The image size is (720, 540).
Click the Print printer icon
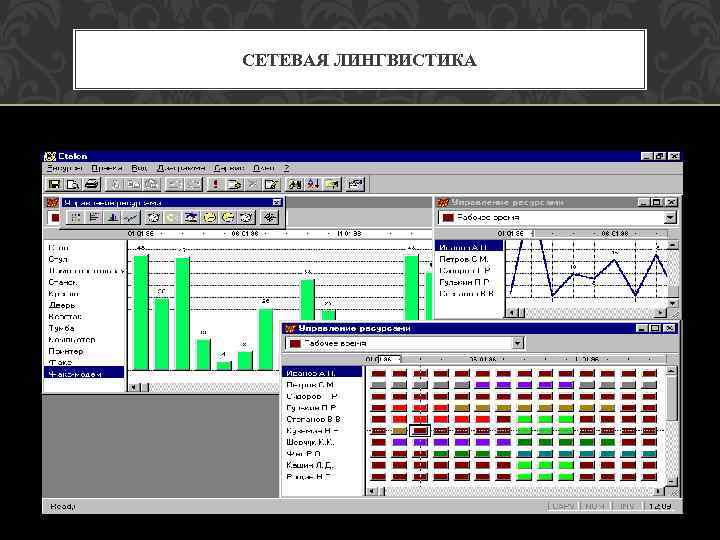(x=92, y=185)
